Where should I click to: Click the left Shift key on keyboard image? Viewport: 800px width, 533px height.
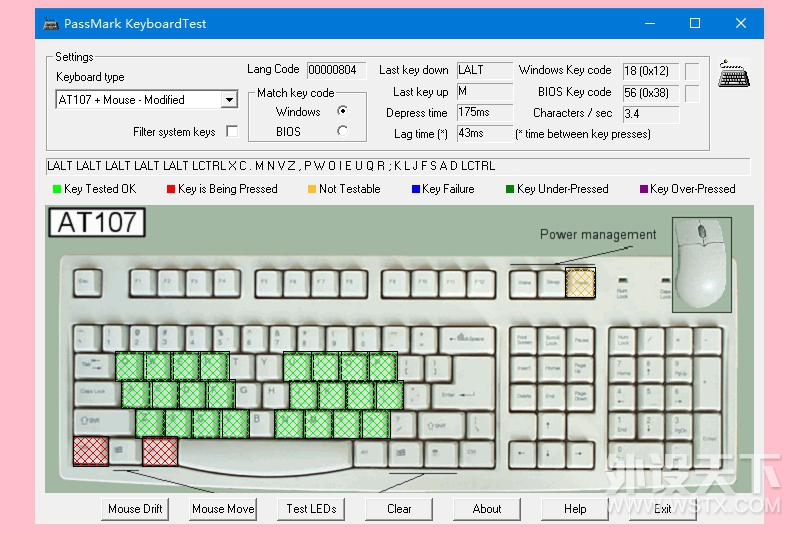click(x=104, y=422)
